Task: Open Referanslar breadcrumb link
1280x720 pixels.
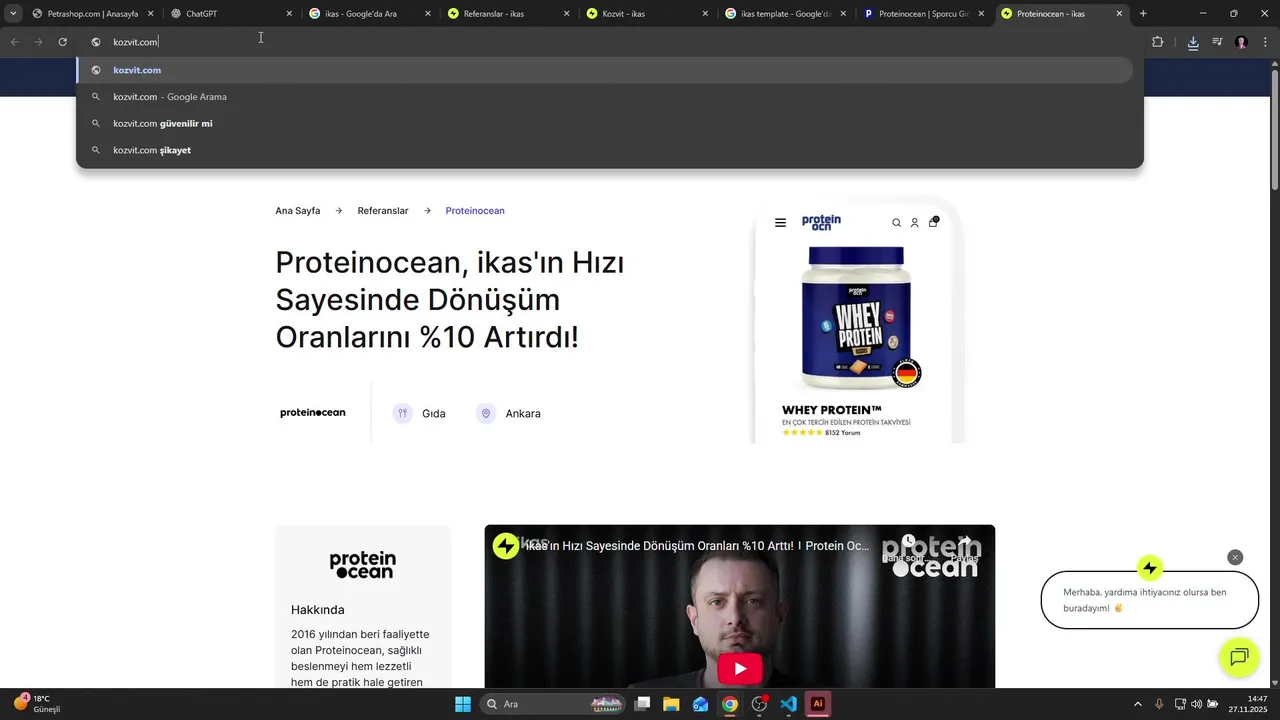Action: coord(383,211)
